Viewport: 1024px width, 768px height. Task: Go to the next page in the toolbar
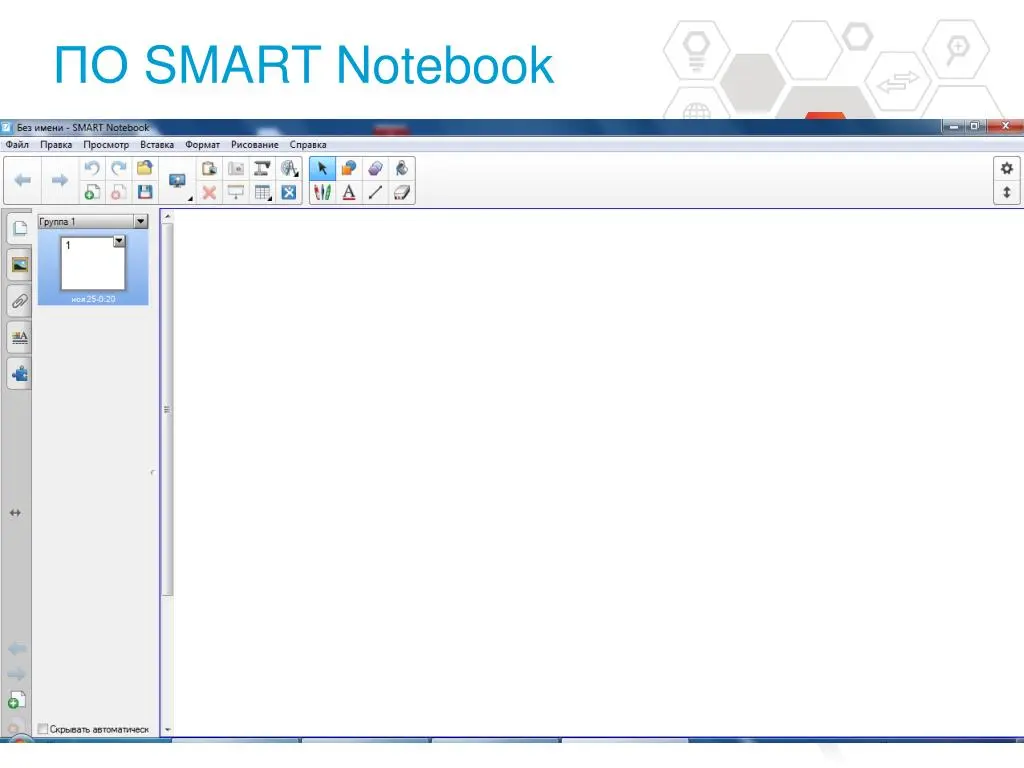click(x=60, y=180)
